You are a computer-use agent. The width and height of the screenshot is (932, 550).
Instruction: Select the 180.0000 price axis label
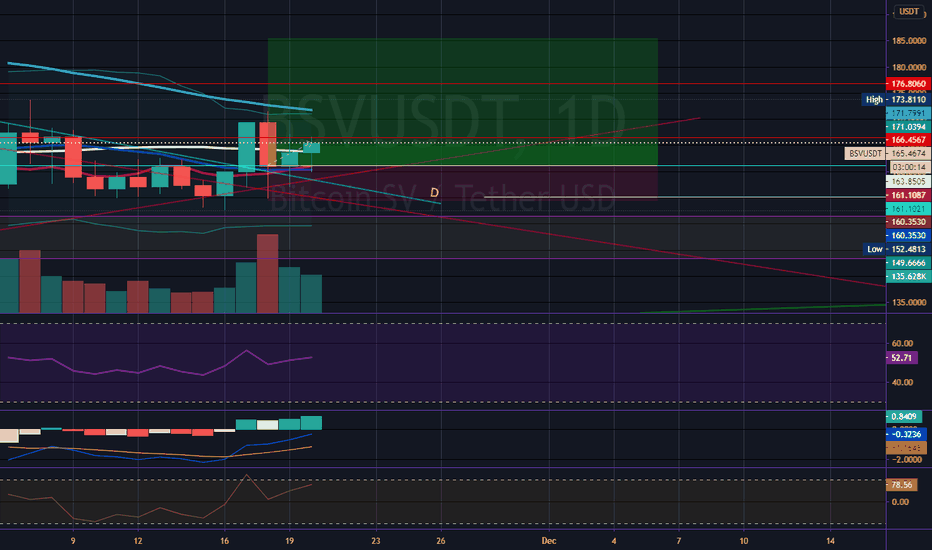pyautogui.click(x=909, y=68)
